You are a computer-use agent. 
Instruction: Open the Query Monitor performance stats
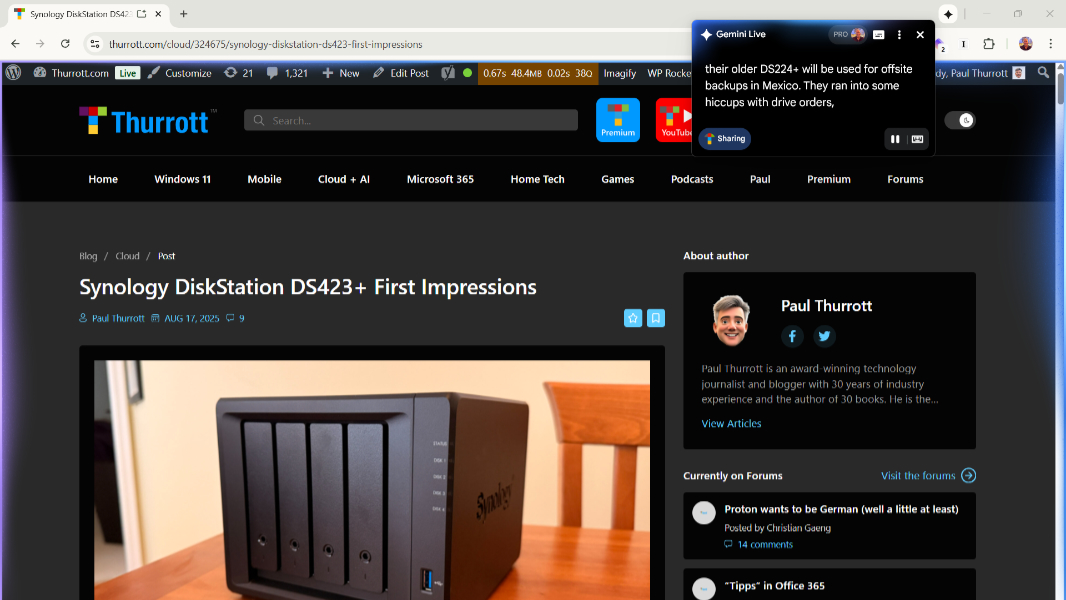coord(537,73)
